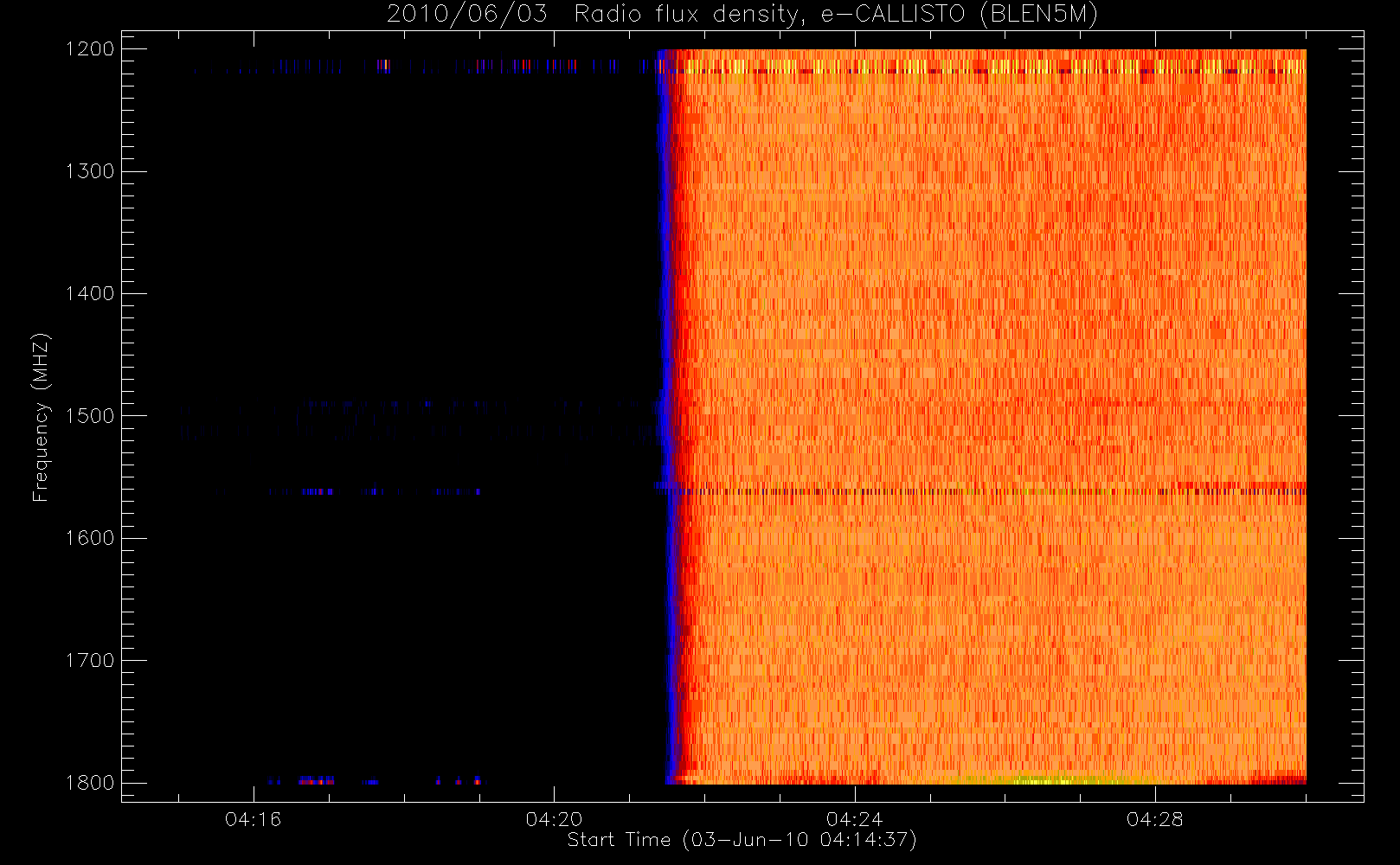This screenshot has width=1400, height=865.
Task: Click the 04:20 time tick label
Action: (x=554, y=819)
